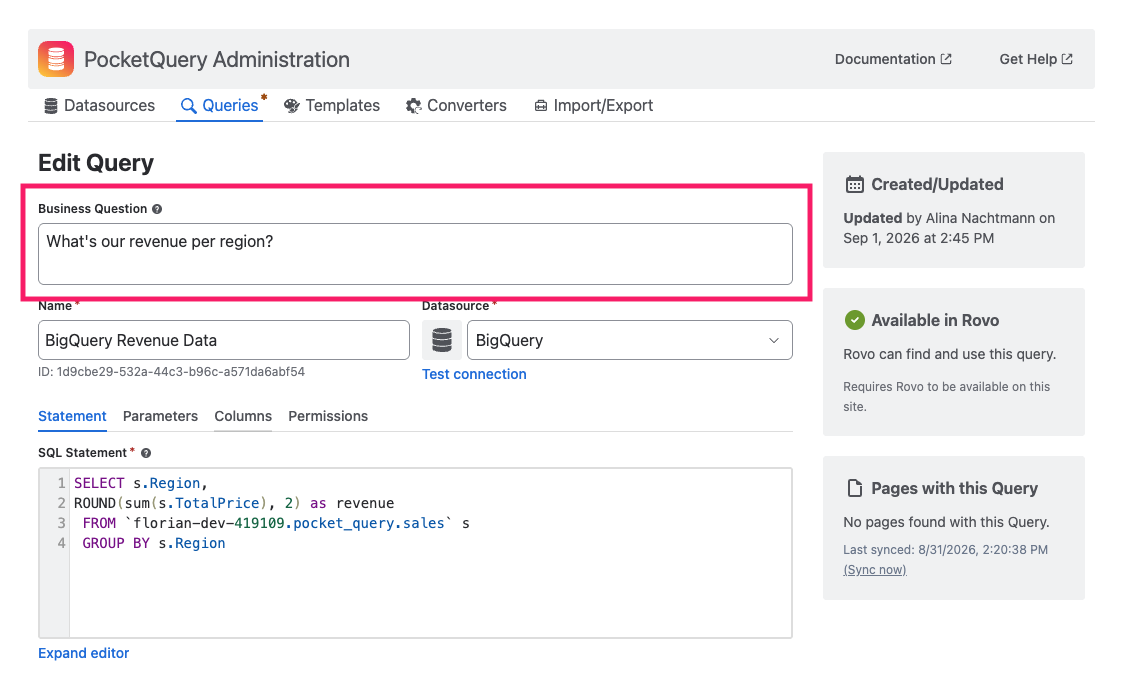The height and width of the screenshot is (676, 1121).
Task: Switch to the Parameters sub-tab
Action: pos(160,416)
